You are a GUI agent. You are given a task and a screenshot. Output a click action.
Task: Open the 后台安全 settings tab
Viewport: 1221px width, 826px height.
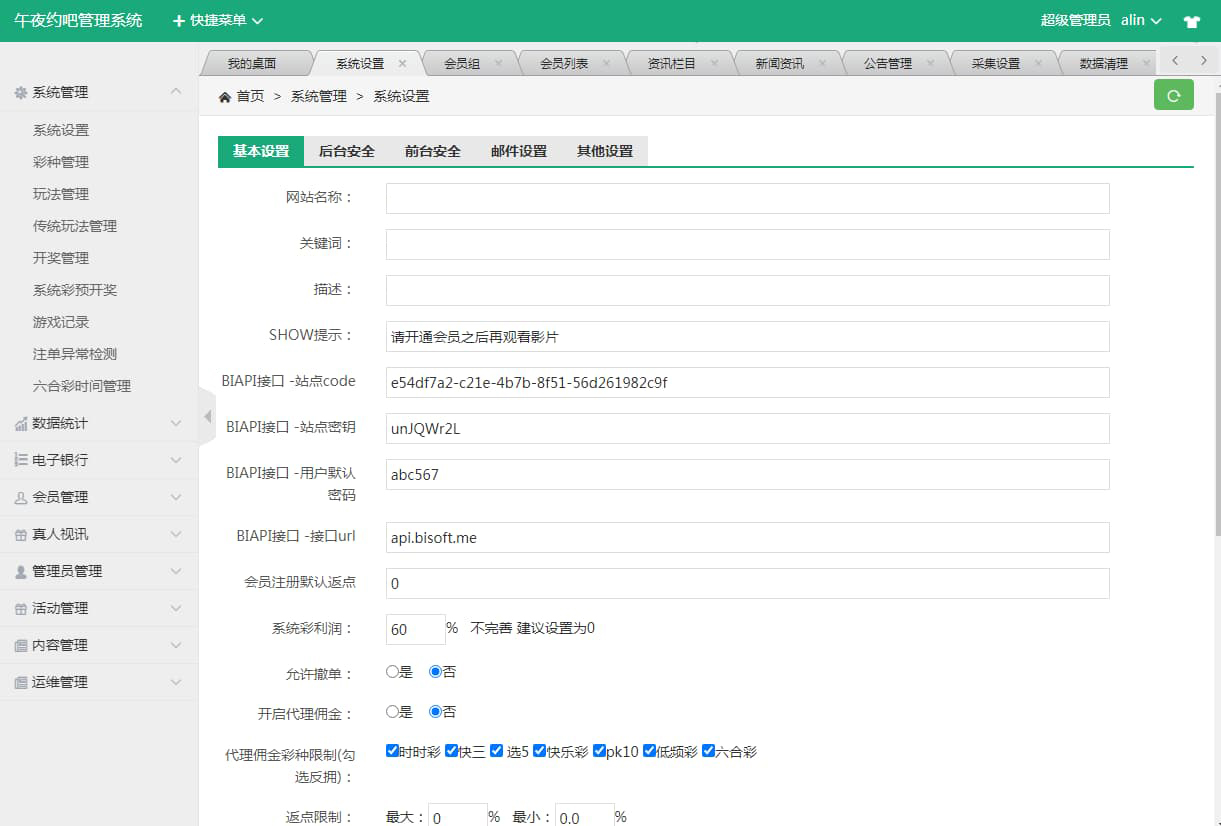[346, 151]
